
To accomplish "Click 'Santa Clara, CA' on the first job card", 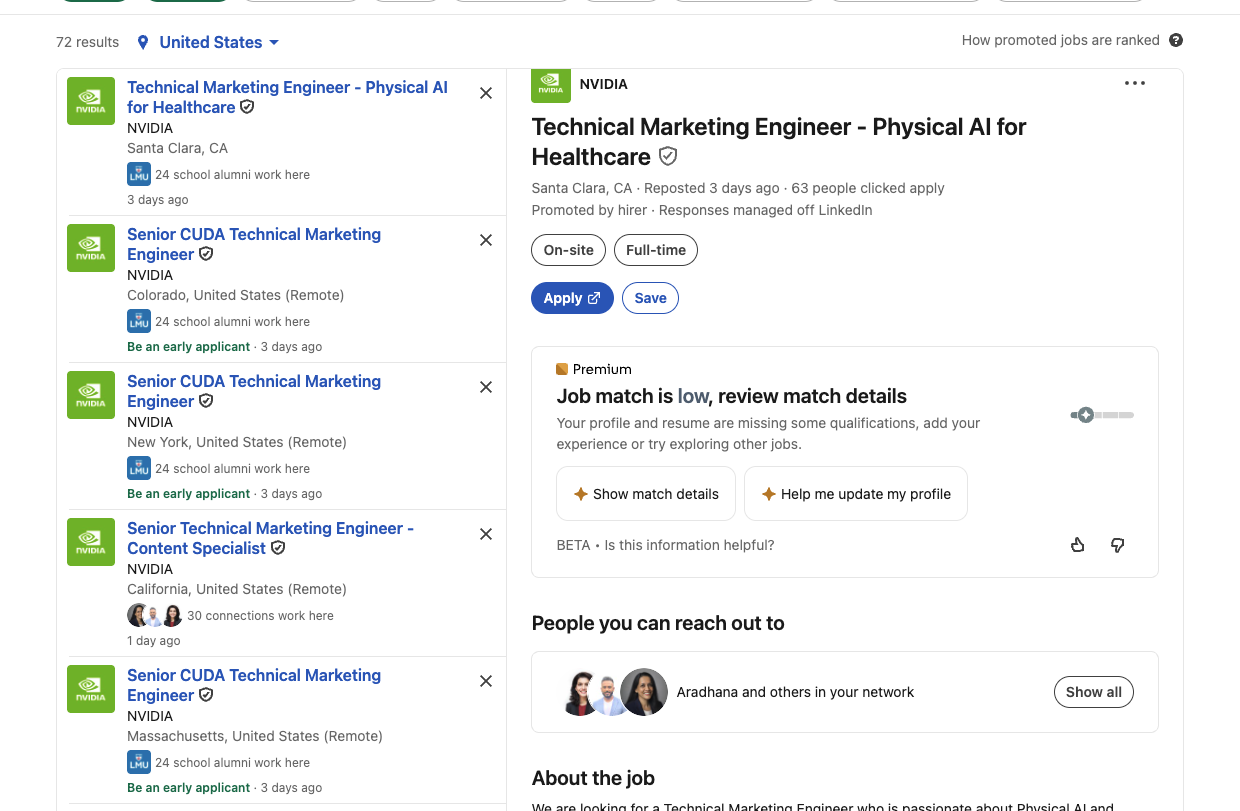I will coord(177,148).
